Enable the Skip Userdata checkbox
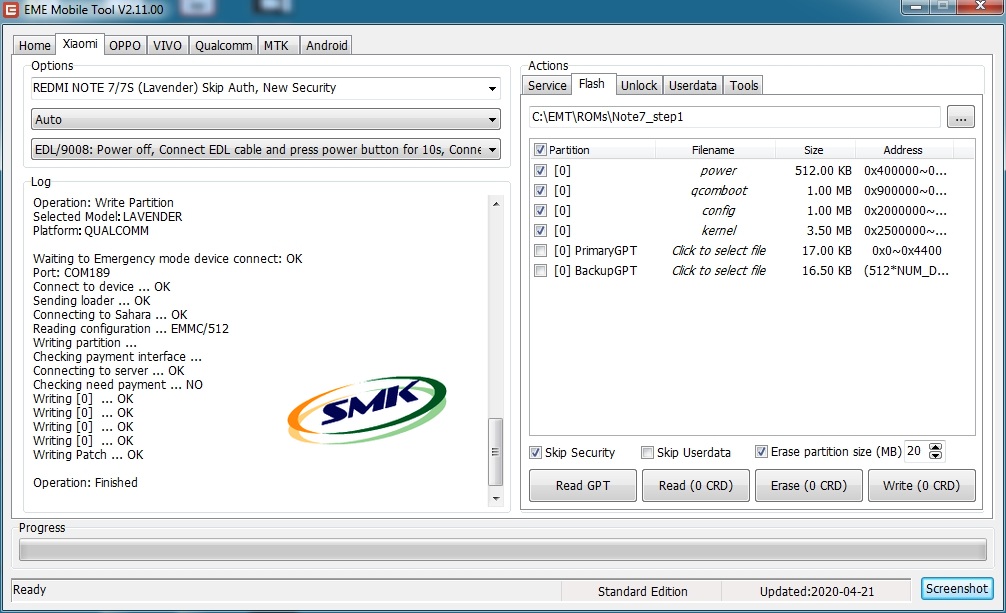Screen dimensions: 1006x613 coord(647,452)
